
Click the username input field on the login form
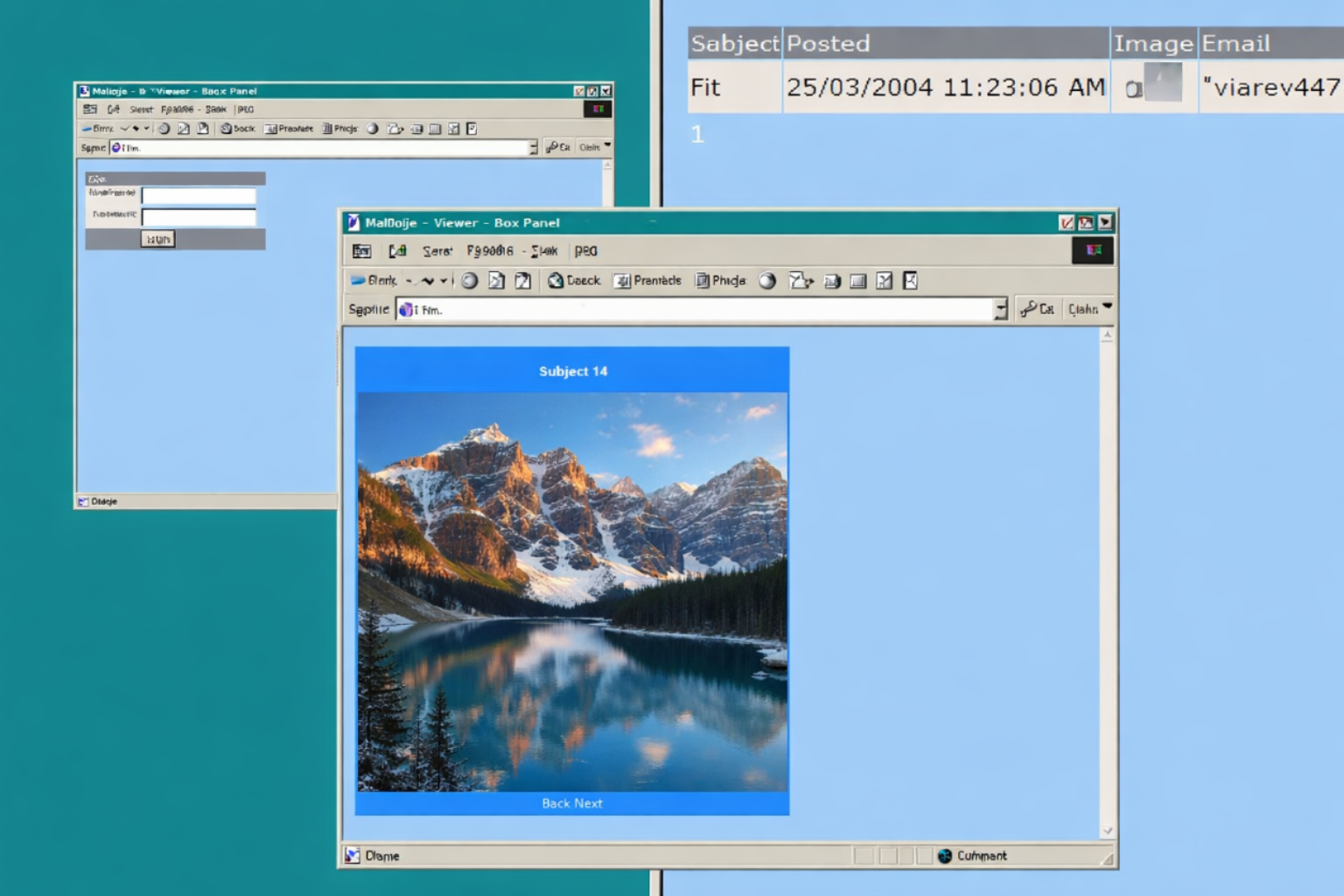(x=198, y=196)
